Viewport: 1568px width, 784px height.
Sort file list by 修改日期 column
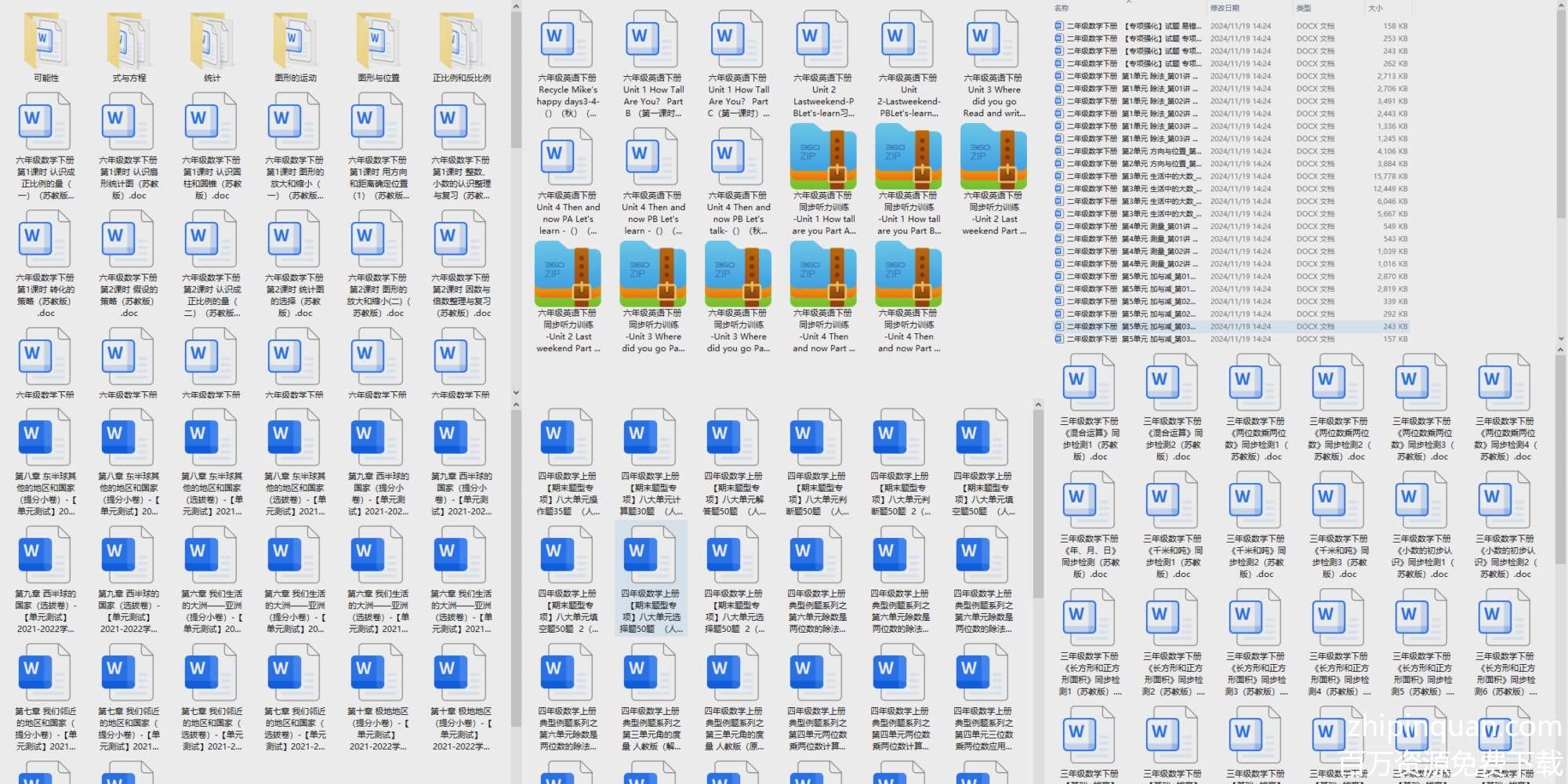[x=1225, y=8]
